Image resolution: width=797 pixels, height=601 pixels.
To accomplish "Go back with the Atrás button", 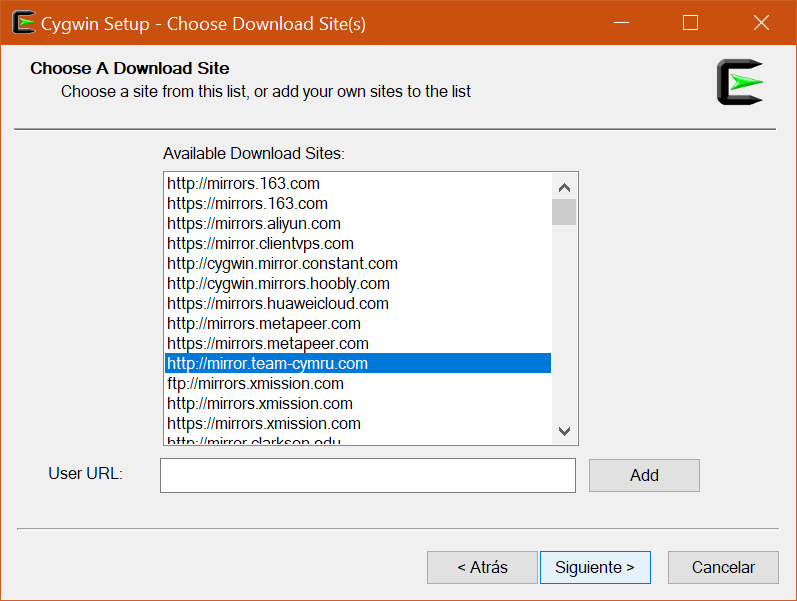I will click(482, 567).
